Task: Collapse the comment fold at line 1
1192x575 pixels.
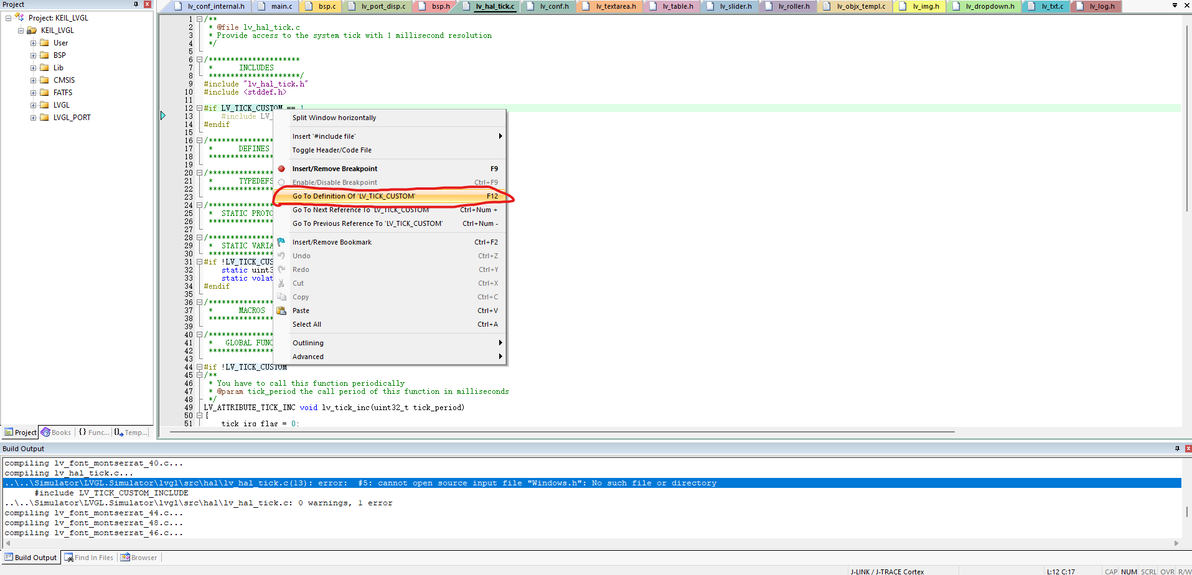Action: click(198, 18)
